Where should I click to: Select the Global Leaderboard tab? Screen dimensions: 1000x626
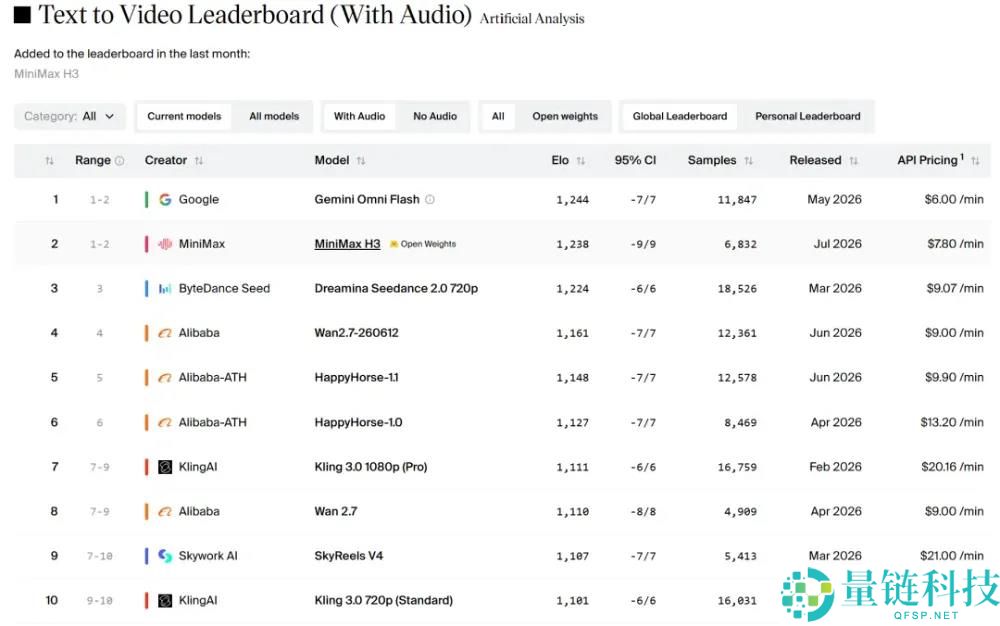[679, 116]
